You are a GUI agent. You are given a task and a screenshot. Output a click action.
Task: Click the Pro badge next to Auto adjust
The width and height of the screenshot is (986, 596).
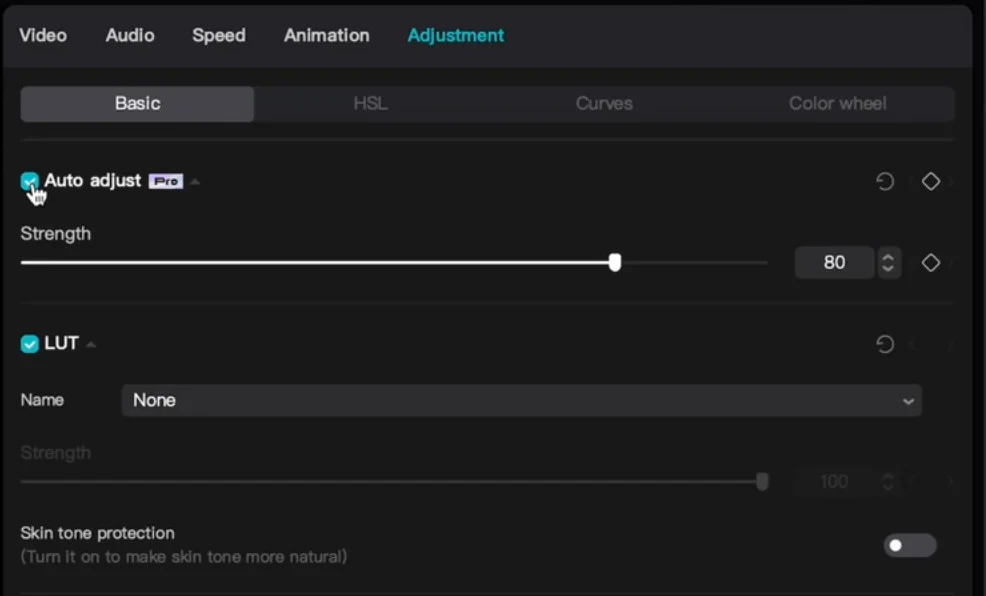[166, 181]
